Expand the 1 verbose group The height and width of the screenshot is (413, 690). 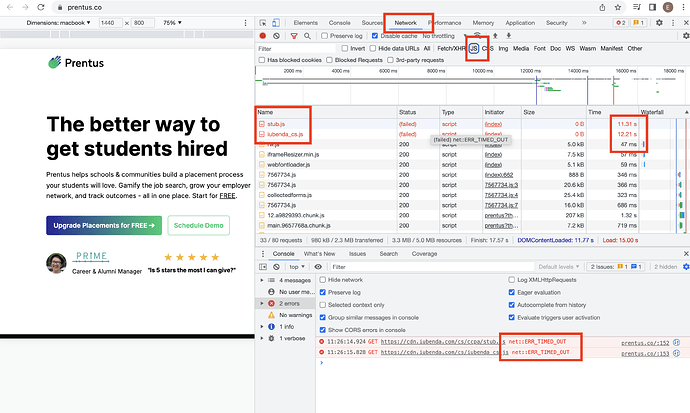pyautogui.click(x=262, y=338)
